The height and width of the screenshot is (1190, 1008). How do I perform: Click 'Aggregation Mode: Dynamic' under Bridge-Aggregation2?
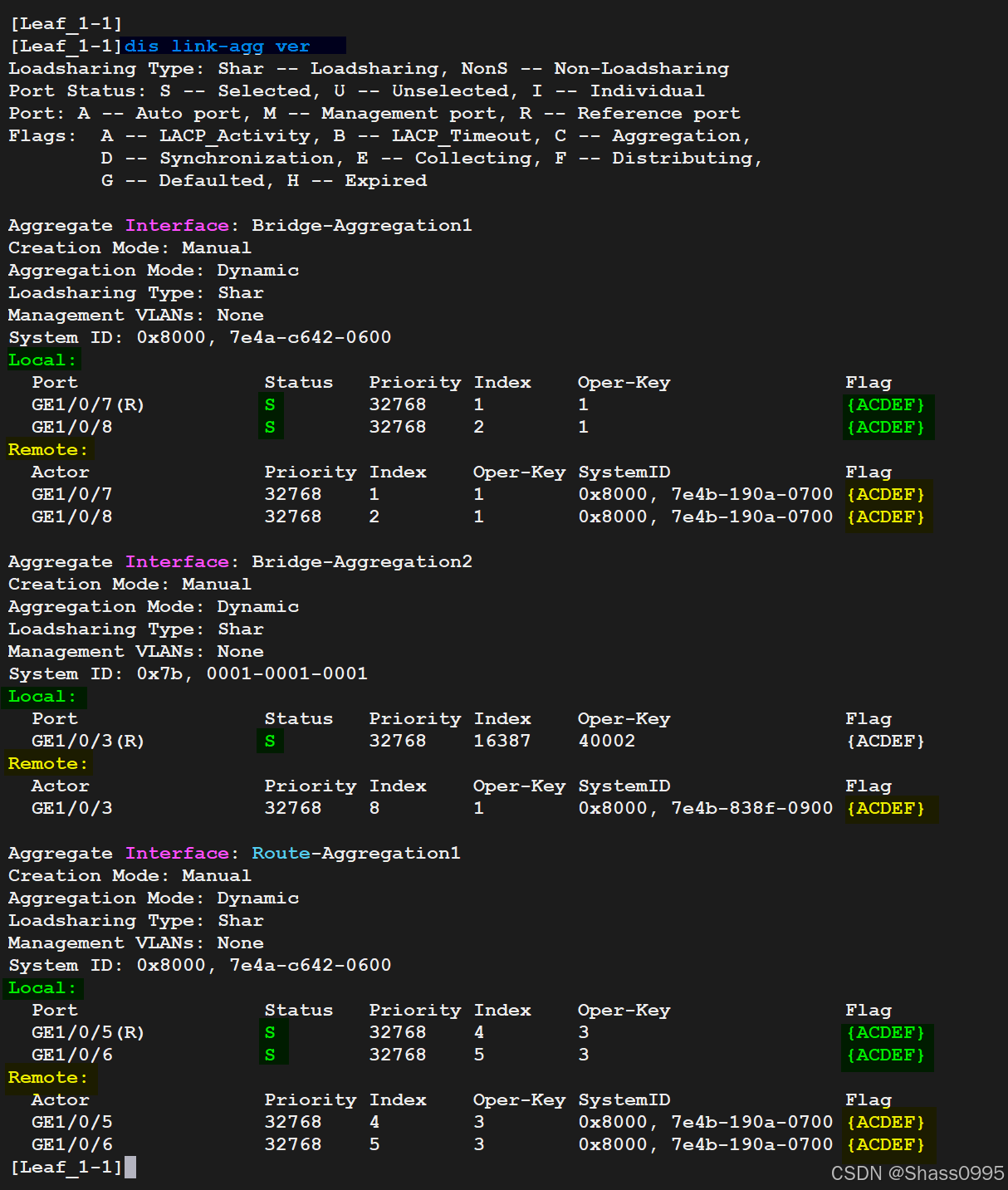(x=154, y=607)
